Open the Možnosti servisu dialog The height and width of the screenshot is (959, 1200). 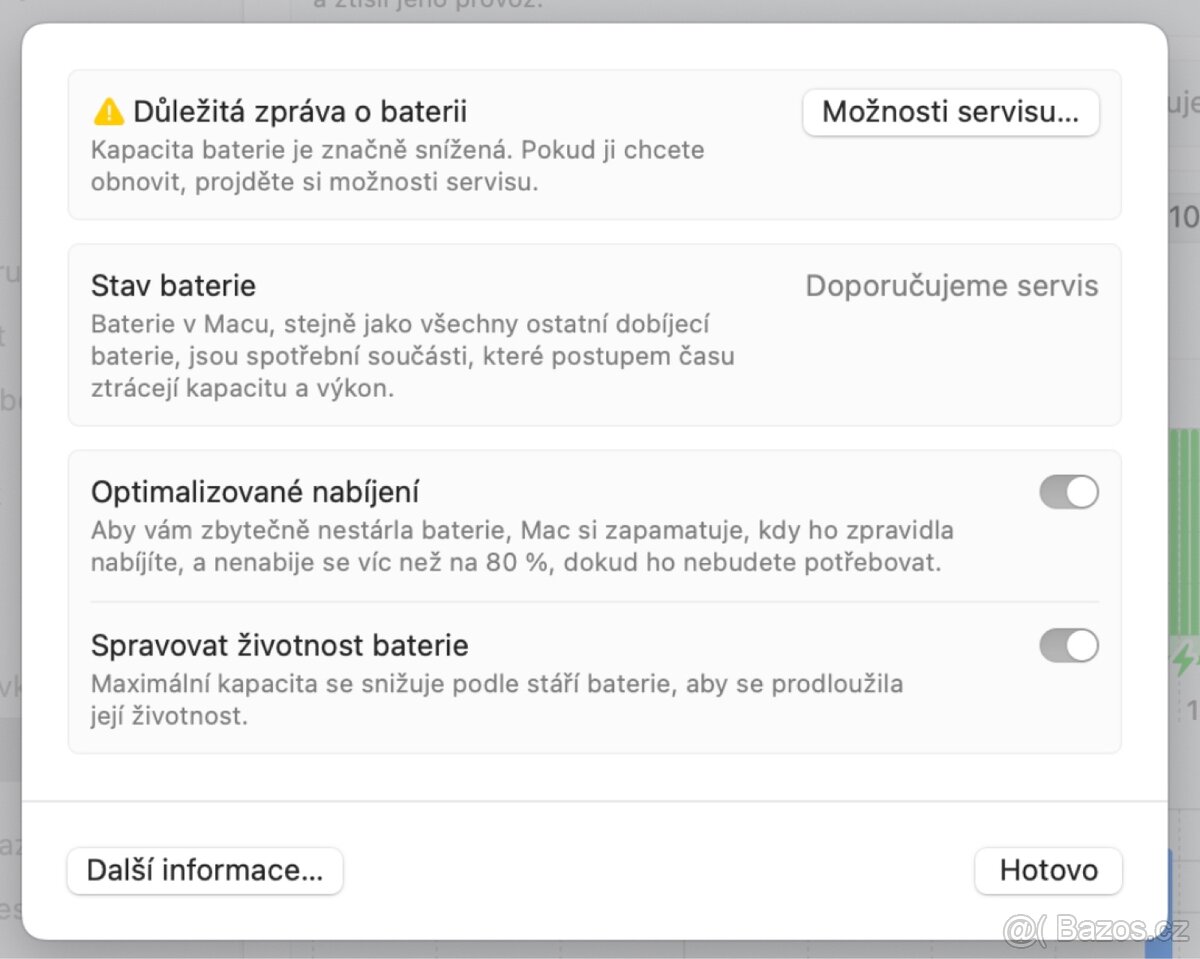pyautogui.click(x=950, y=112)
